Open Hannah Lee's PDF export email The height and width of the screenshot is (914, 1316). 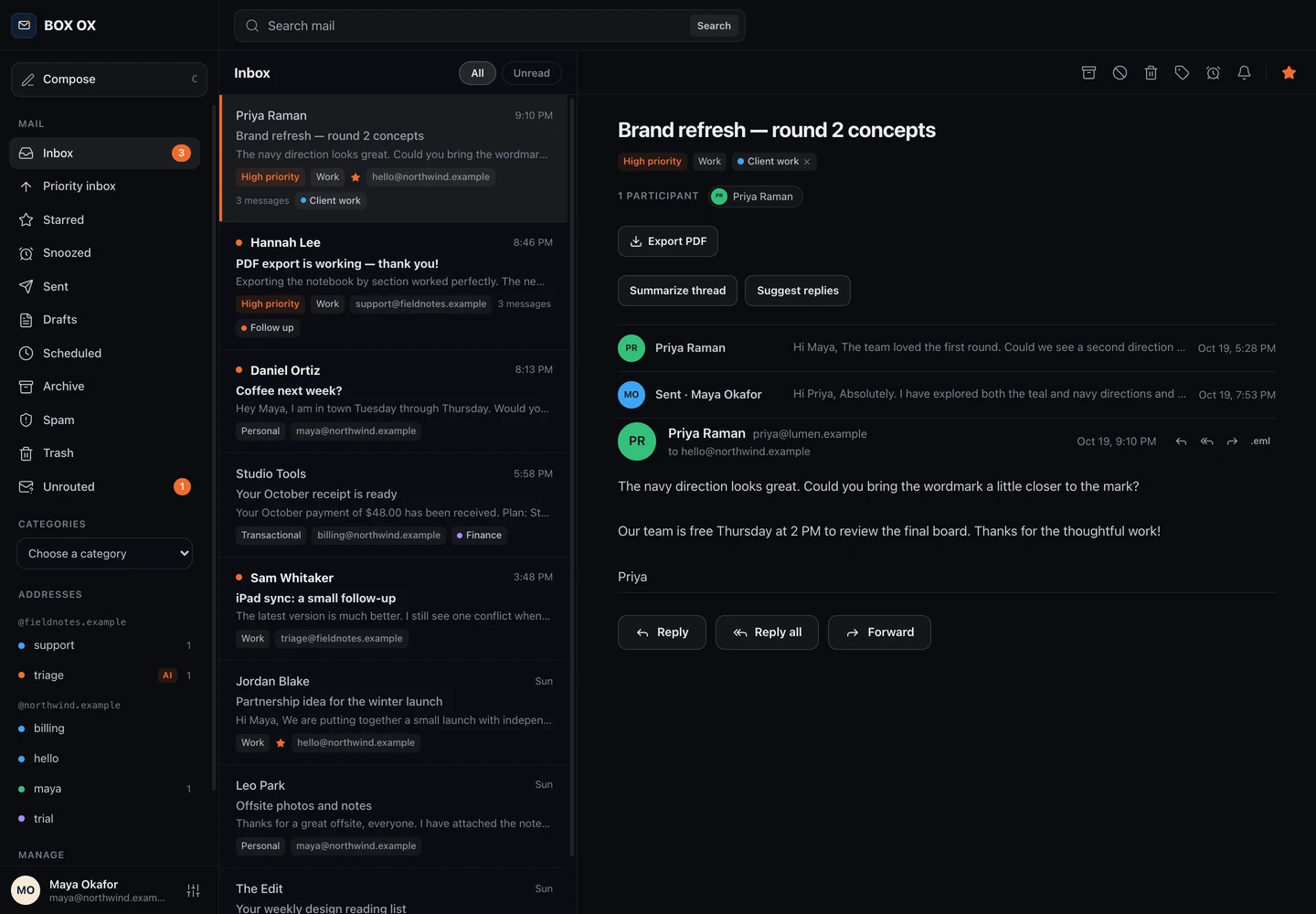[394, 285]
